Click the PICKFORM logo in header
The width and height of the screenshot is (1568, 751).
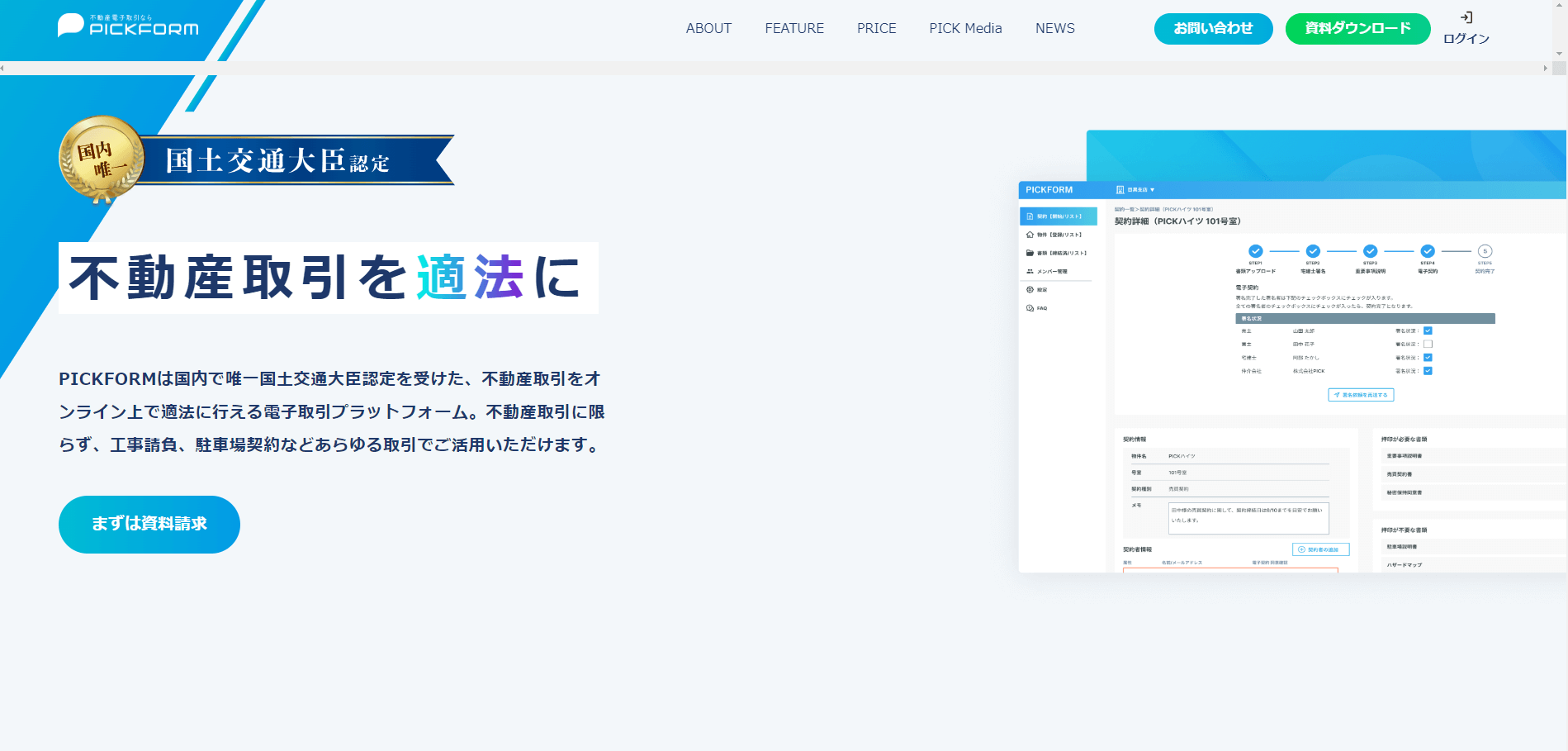pos(128,26)
